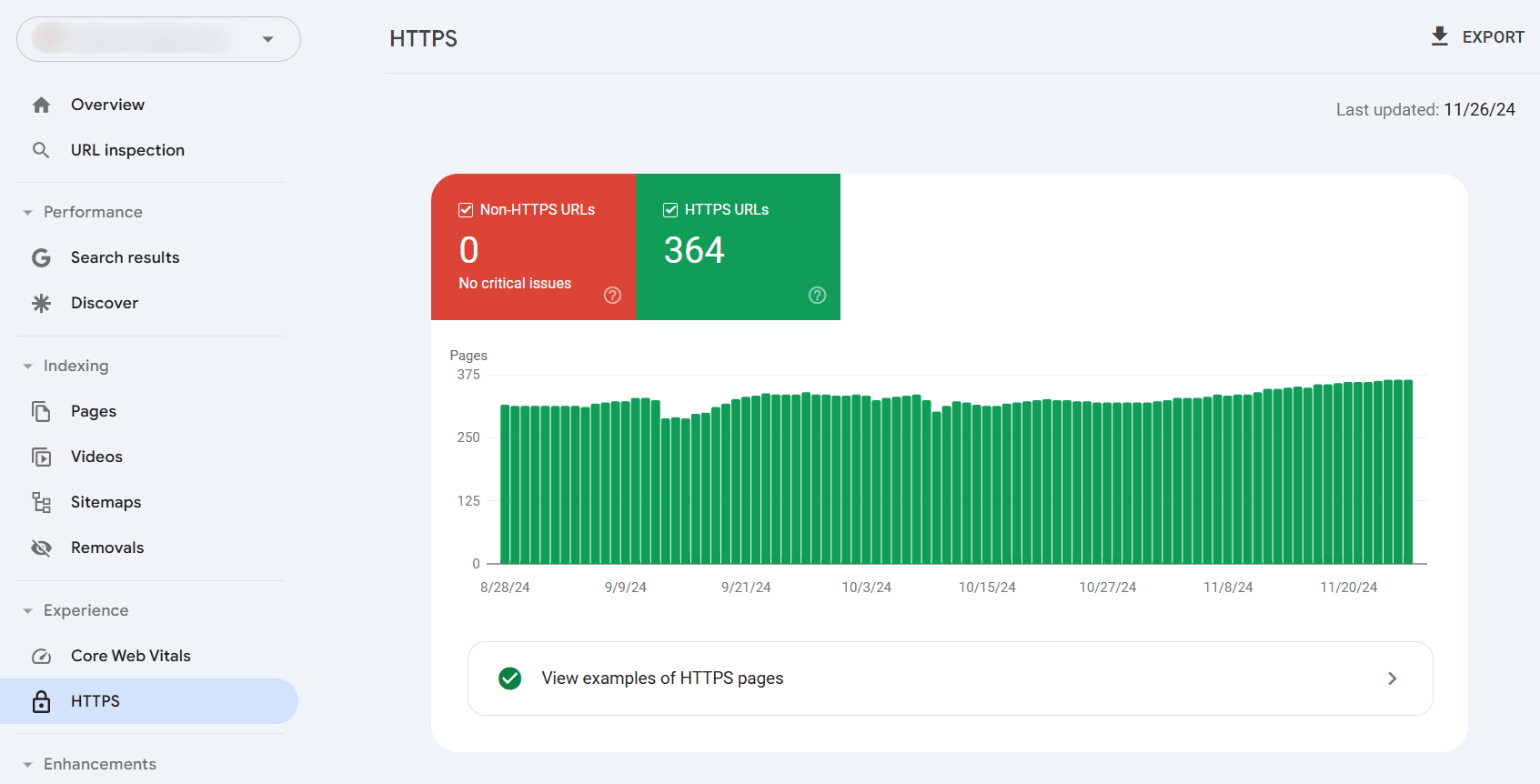Viewport: 1540px width, 784px height.
Task: Click the Sitemaps tree icon
Action: coord(41,502)
